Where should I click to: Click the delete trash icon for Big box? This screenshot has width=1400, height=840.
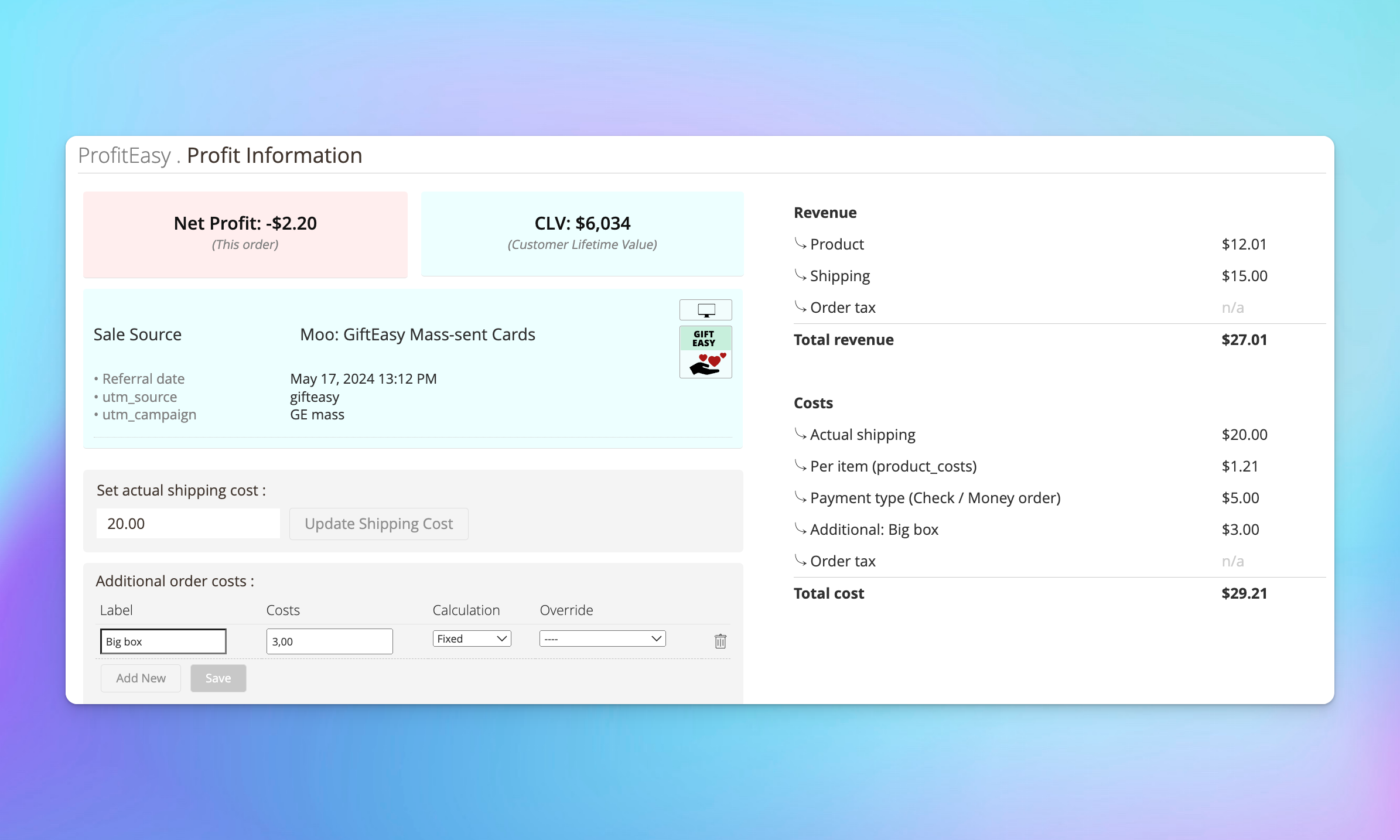(x=720, y=640)
